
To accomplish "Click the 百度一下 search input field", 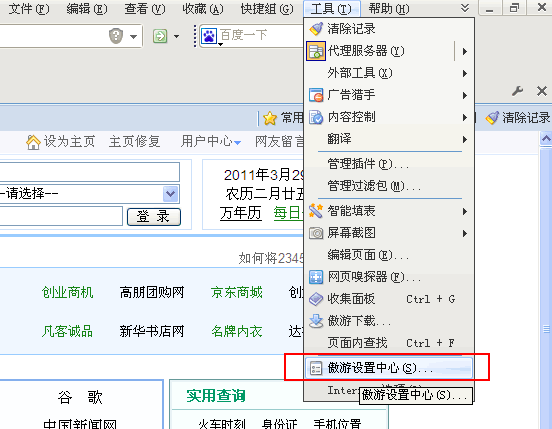I will coord(260,36).
